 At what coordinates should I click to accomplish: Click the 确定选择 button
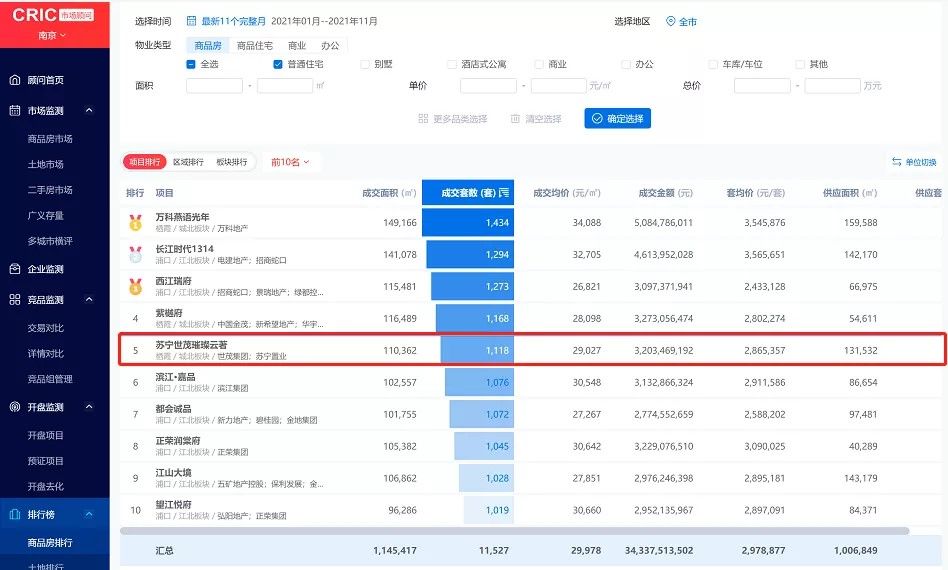tap(617, 118)
